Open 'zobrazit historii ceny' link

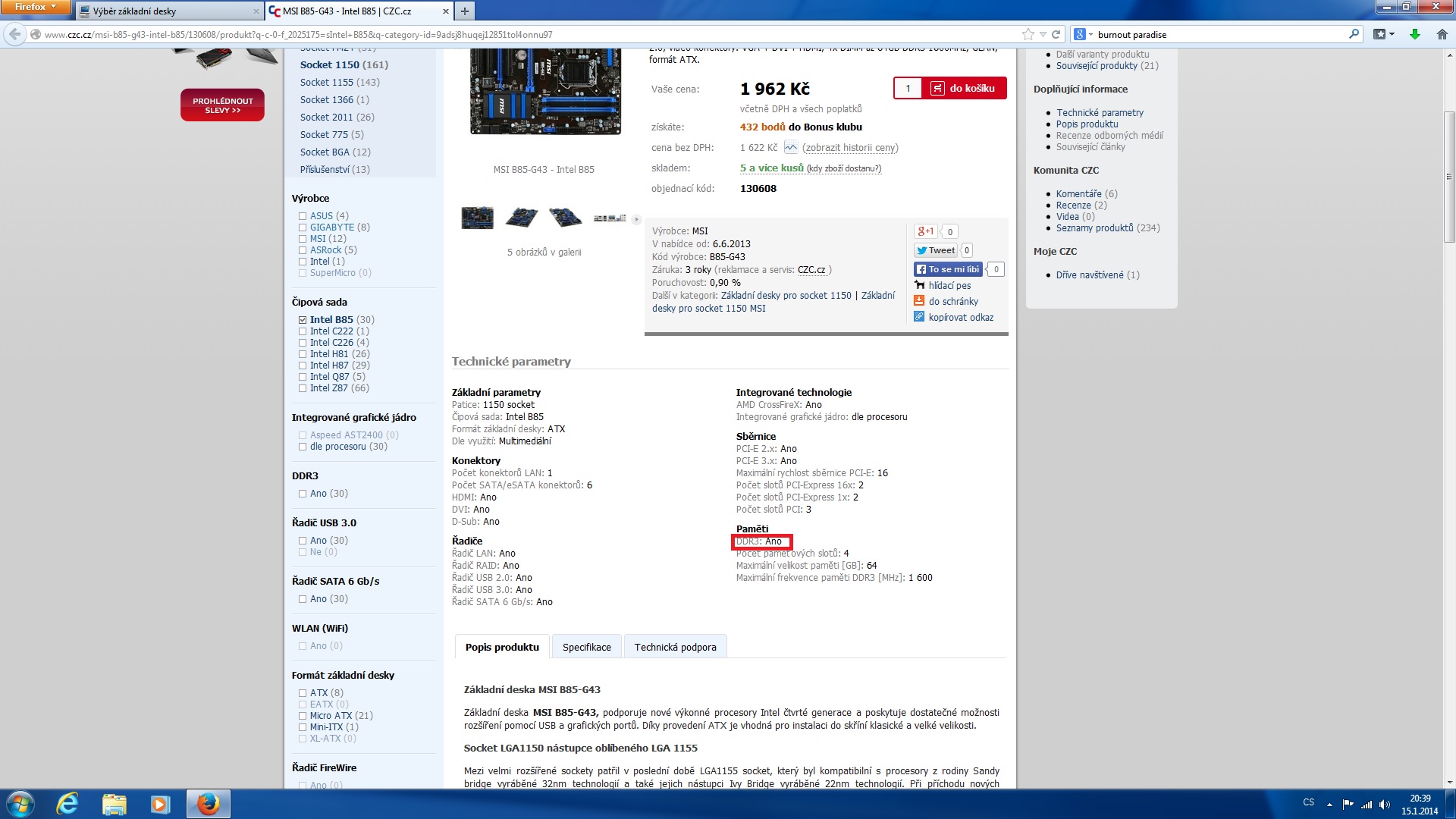coord(850,148)
